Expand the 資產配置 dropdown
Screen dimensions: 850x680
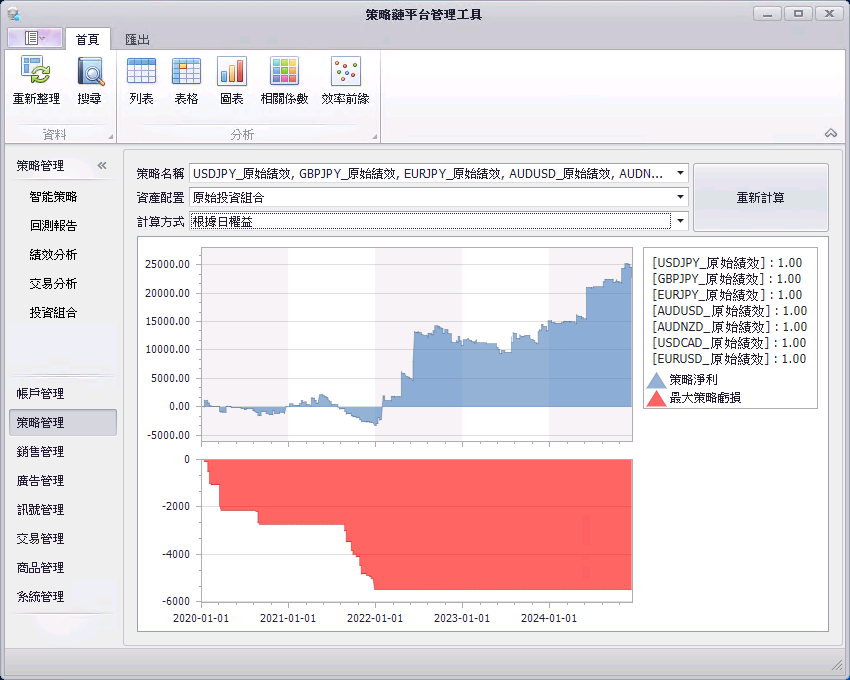680,197
